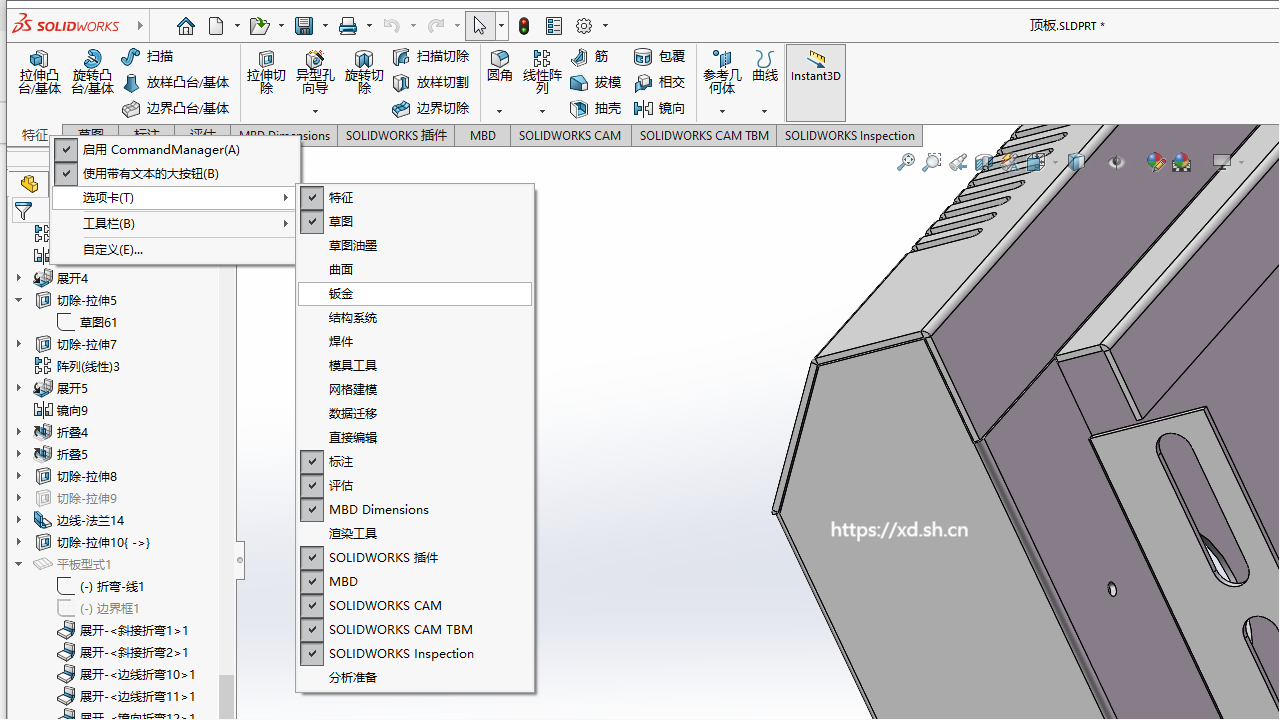The height and width of the screenshot is (720, 1280).
Task: Uncheck the SOLIDWORKS CAM TBM tab option
Action: coord(400,630)
